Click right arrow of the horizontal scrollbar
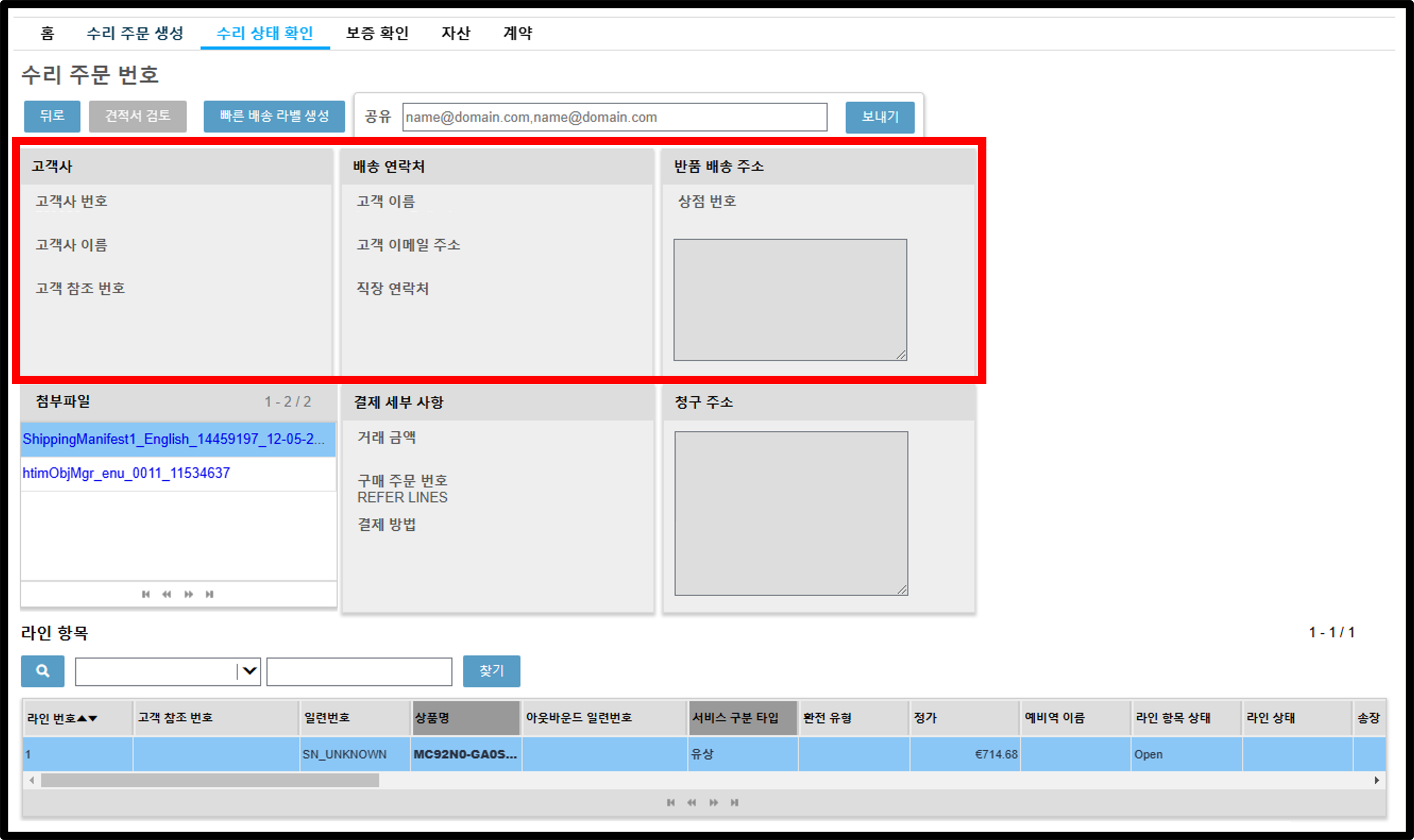Image resolution: width=1414 pixels, height=840 pixels. 1377,780
